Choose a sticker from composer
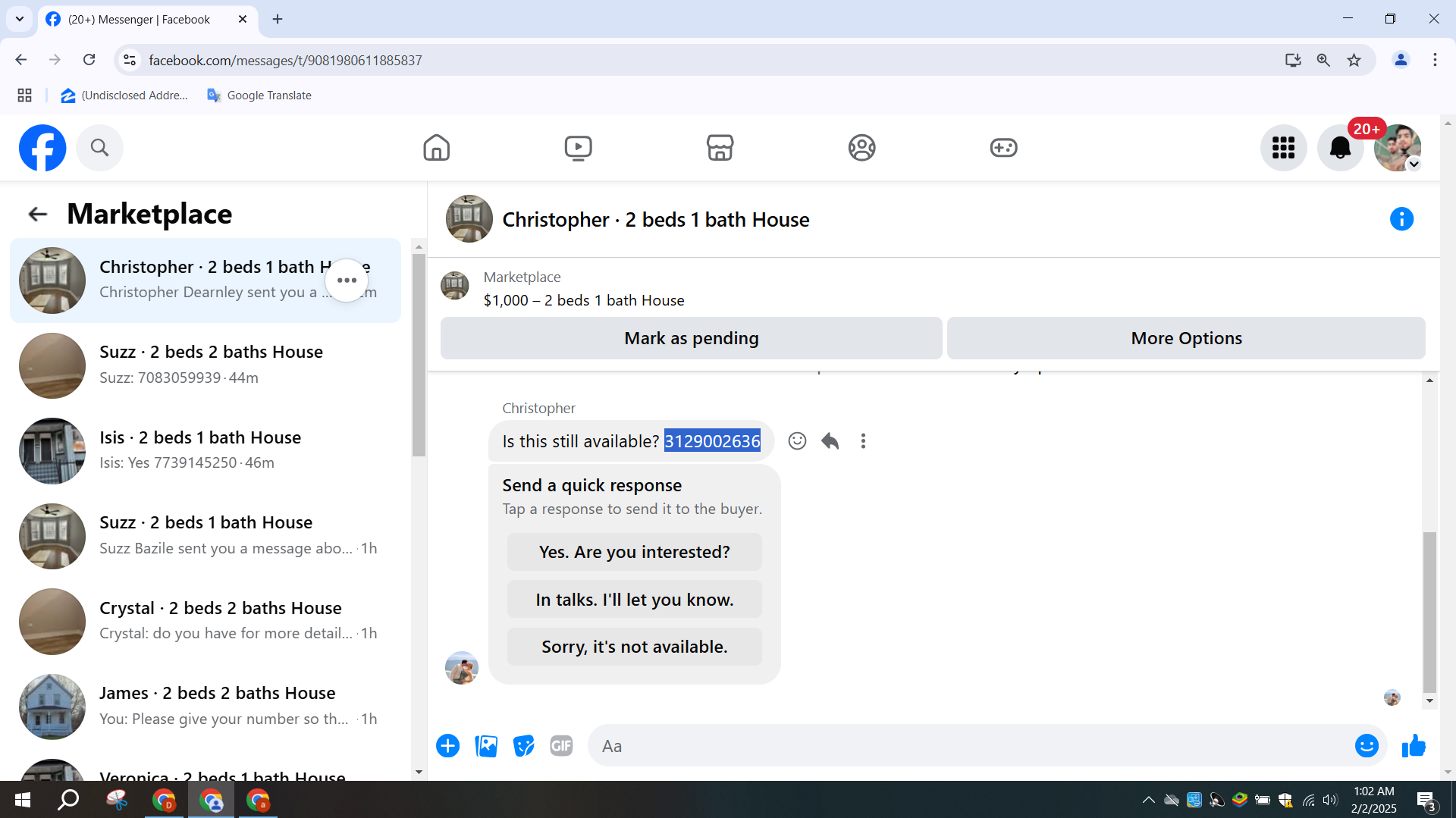Image resolution: width=1456 pixels, height=818 pixels. 523,746
